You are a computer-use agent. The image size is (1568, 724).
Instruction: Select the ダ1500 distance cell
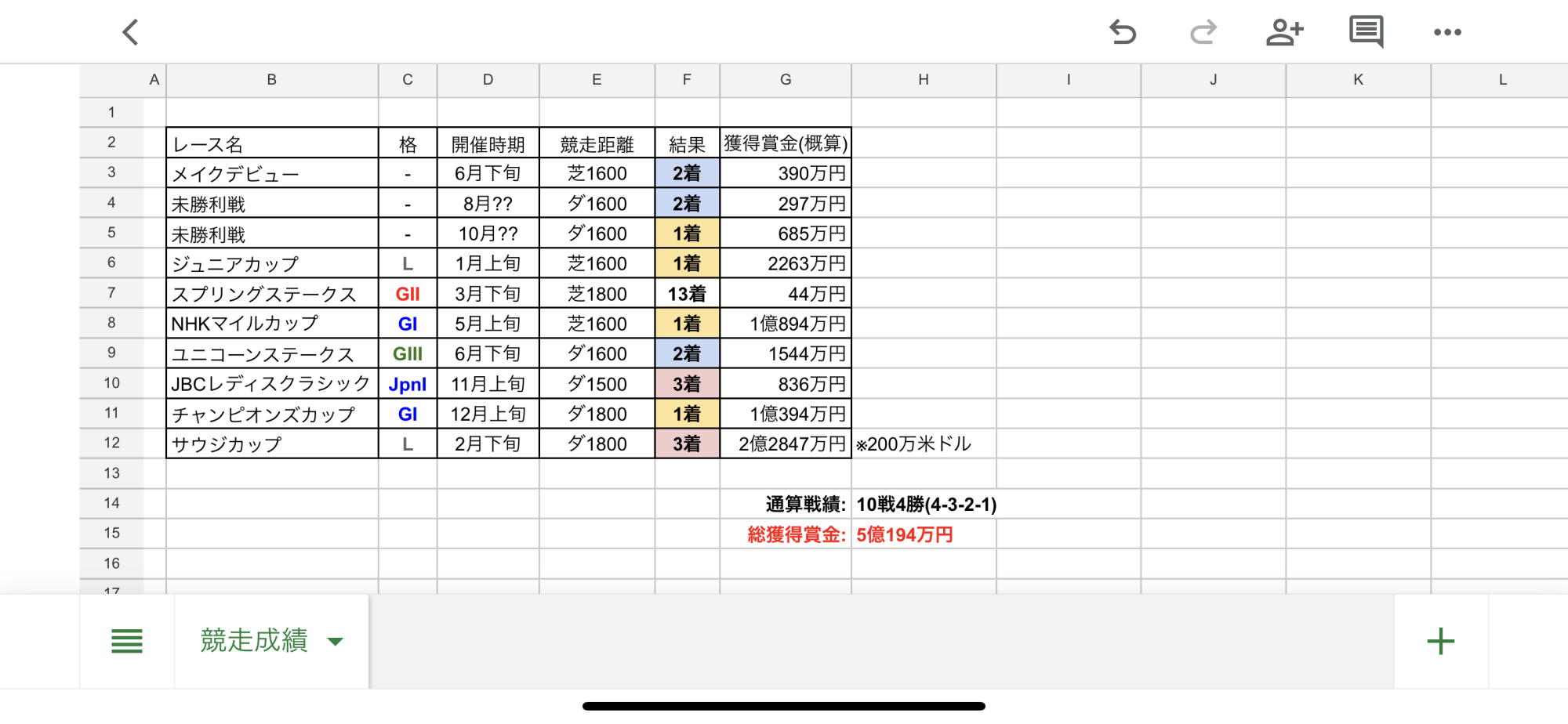click(597, 383)
